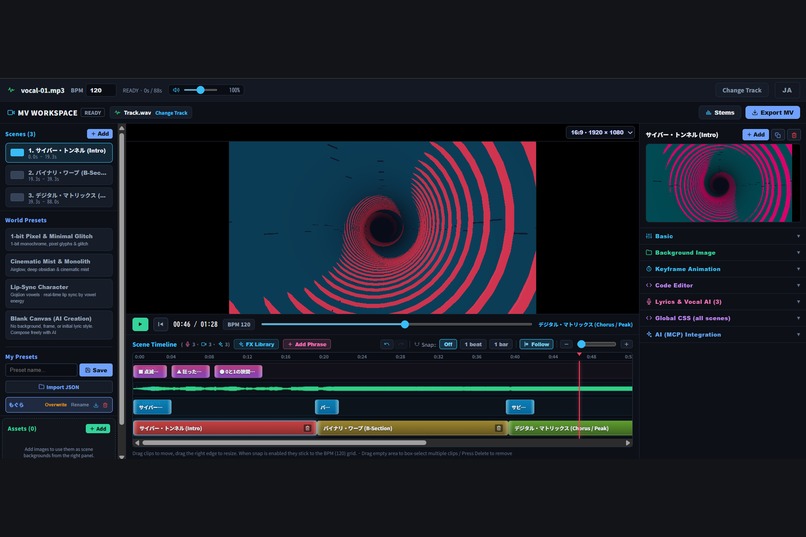Image resolution: width=806 pixels, height=537 pixels.
Task: Expand the Background Image section
Action: coord(723,252)
